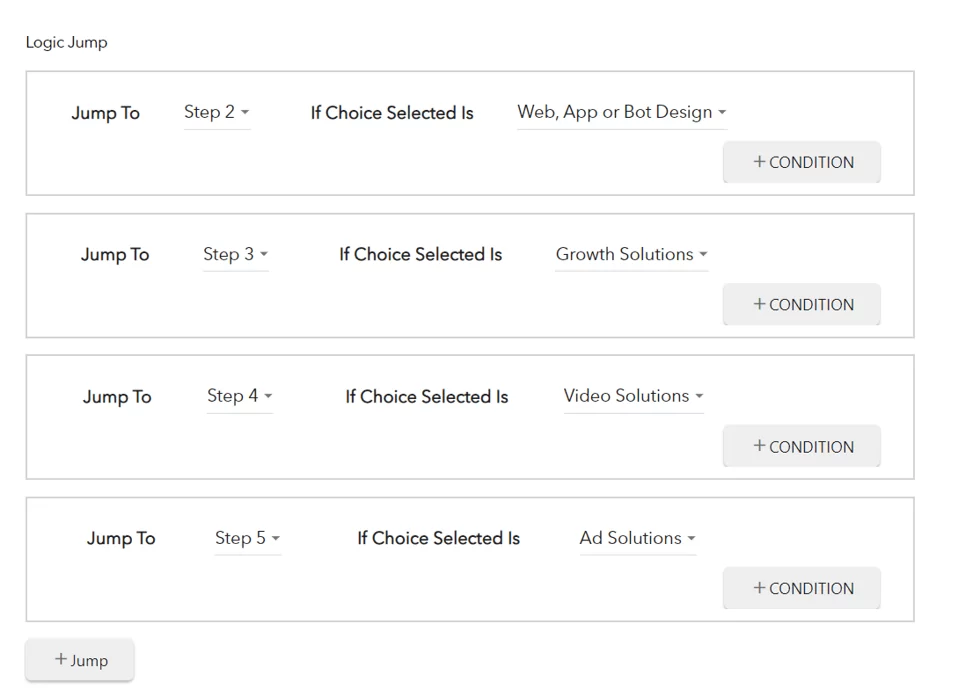Click 'Jump To' label in the Step 2 row
This screenshot has height=700, width=980.
[x=105, y=113]
